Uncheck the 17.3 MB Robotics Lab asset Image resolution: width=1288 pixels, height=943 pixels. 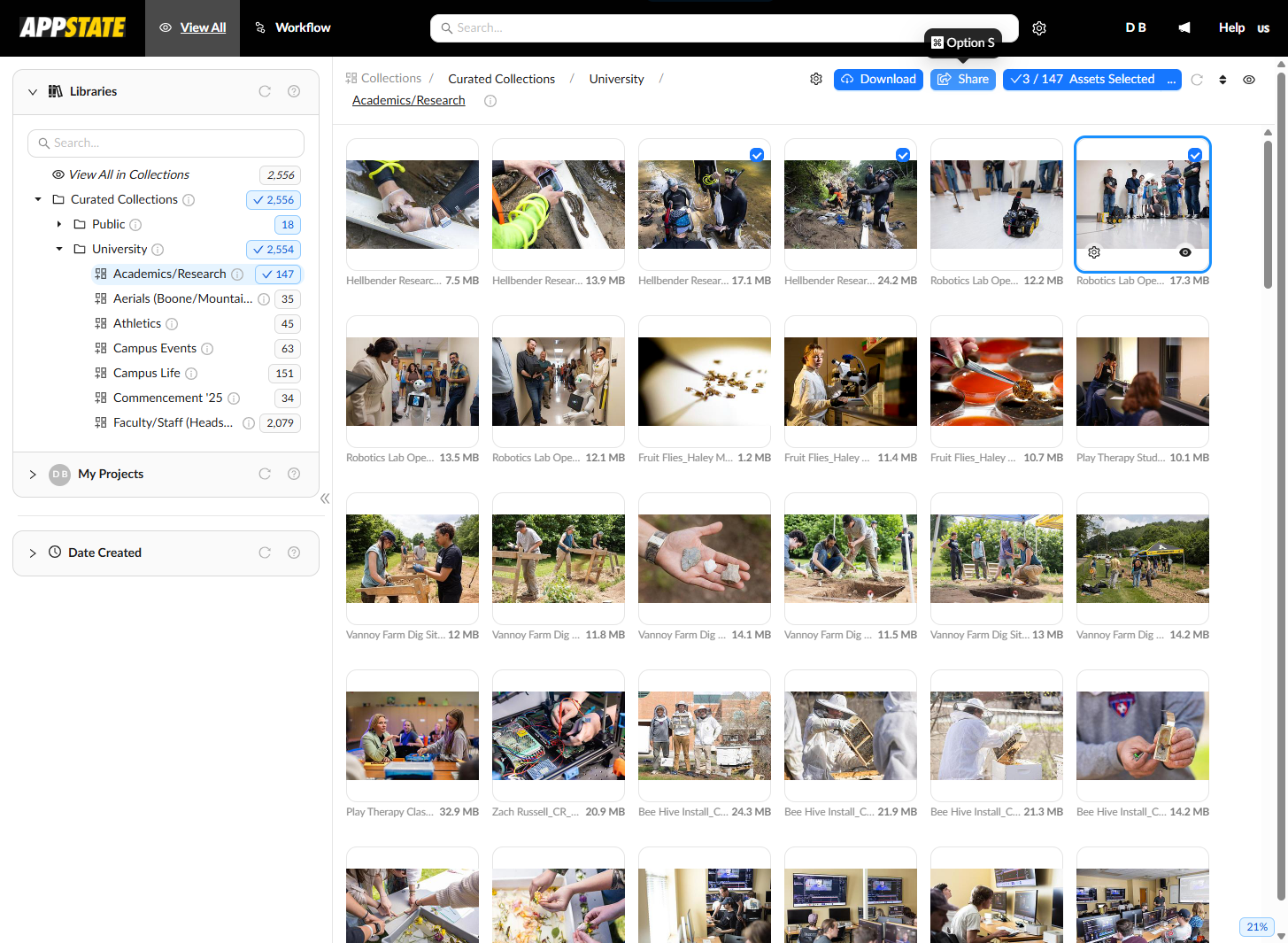tap(1195, 155)
